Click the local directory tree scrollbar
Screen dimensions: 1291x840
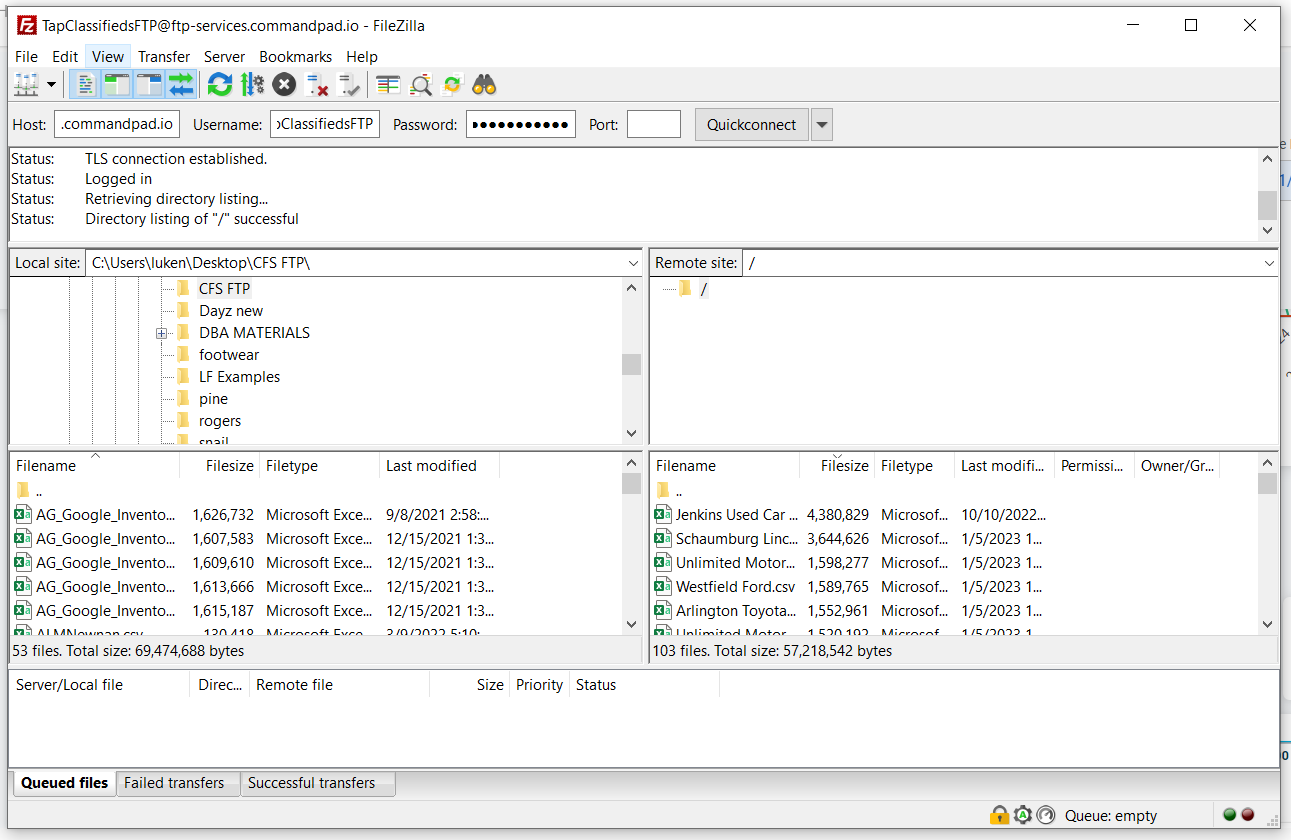click(x=631, y=360)
